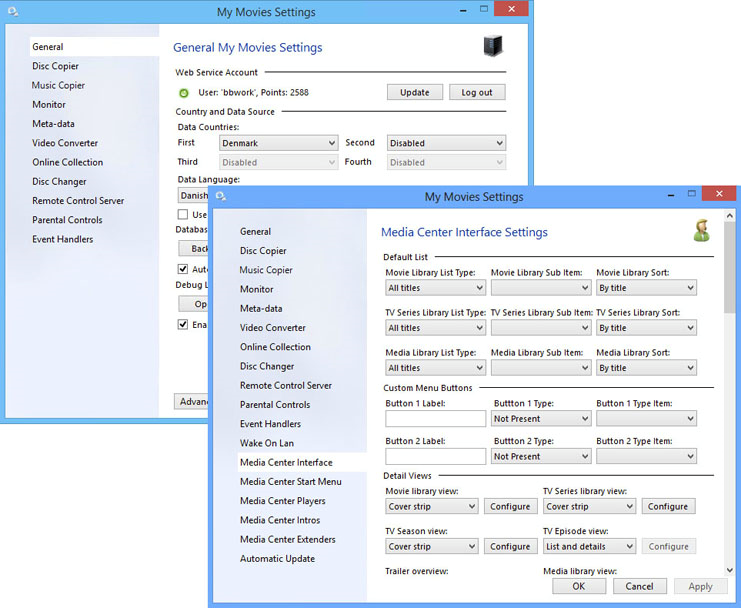741x608 pixels.
Task: Open Buttton 2 Type dropdown
Action: [541, 456]
